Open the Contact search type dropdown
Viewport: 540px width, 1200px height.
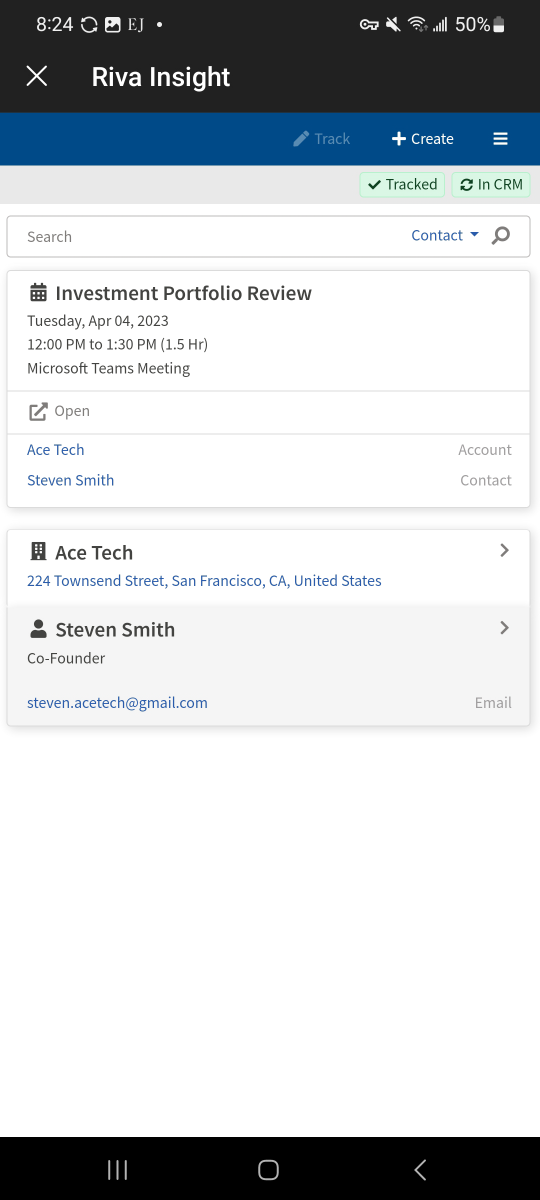point(445,236)
